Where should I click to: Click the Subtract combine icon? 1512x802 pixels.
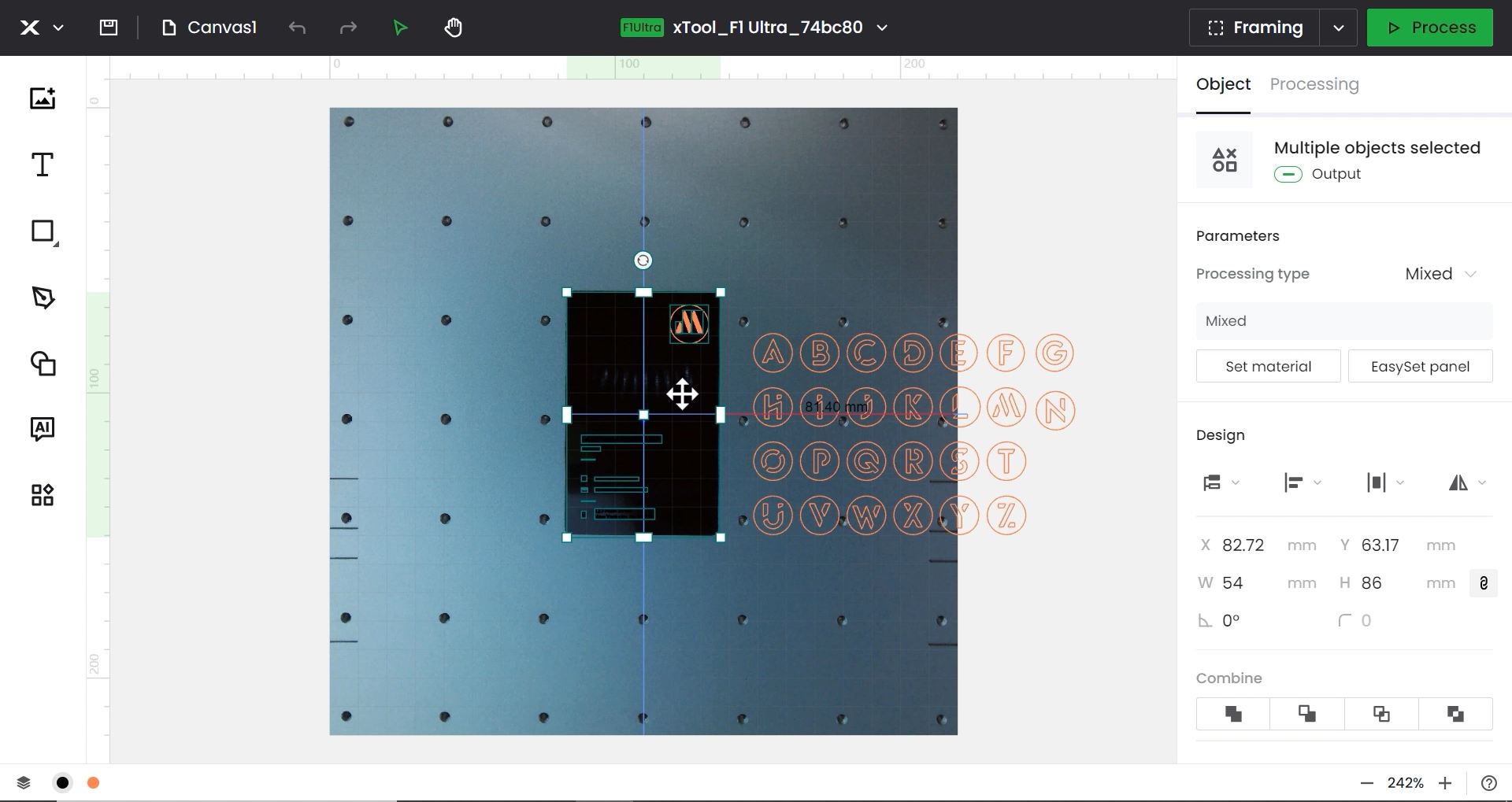(1307, 714)
